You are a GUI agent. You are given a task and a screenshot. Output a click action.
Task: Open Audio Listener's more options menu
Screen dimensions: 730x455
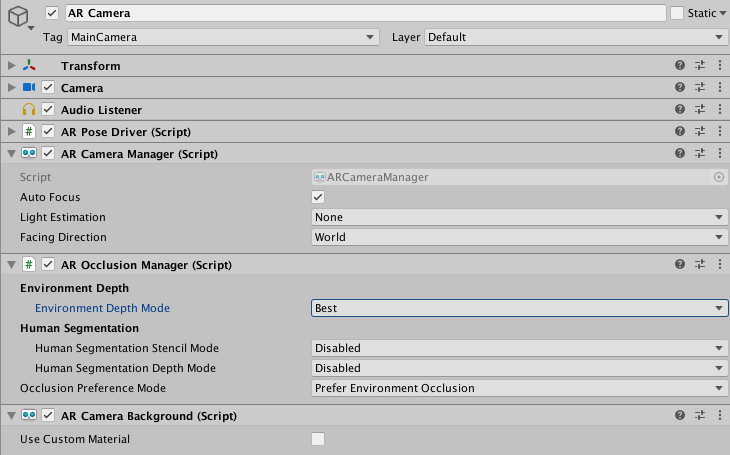pyautogui.click(x=720, y=110)
